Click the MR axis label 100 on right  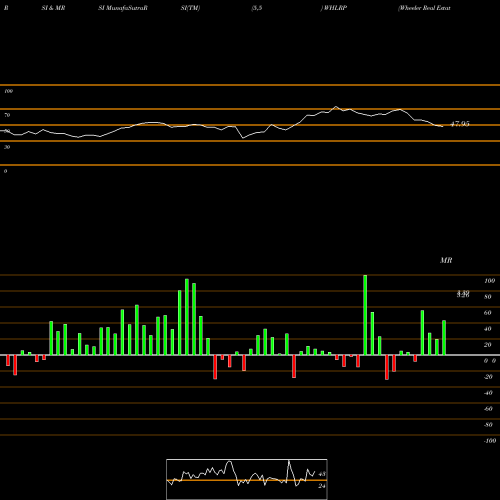click(x=490, y=281)
